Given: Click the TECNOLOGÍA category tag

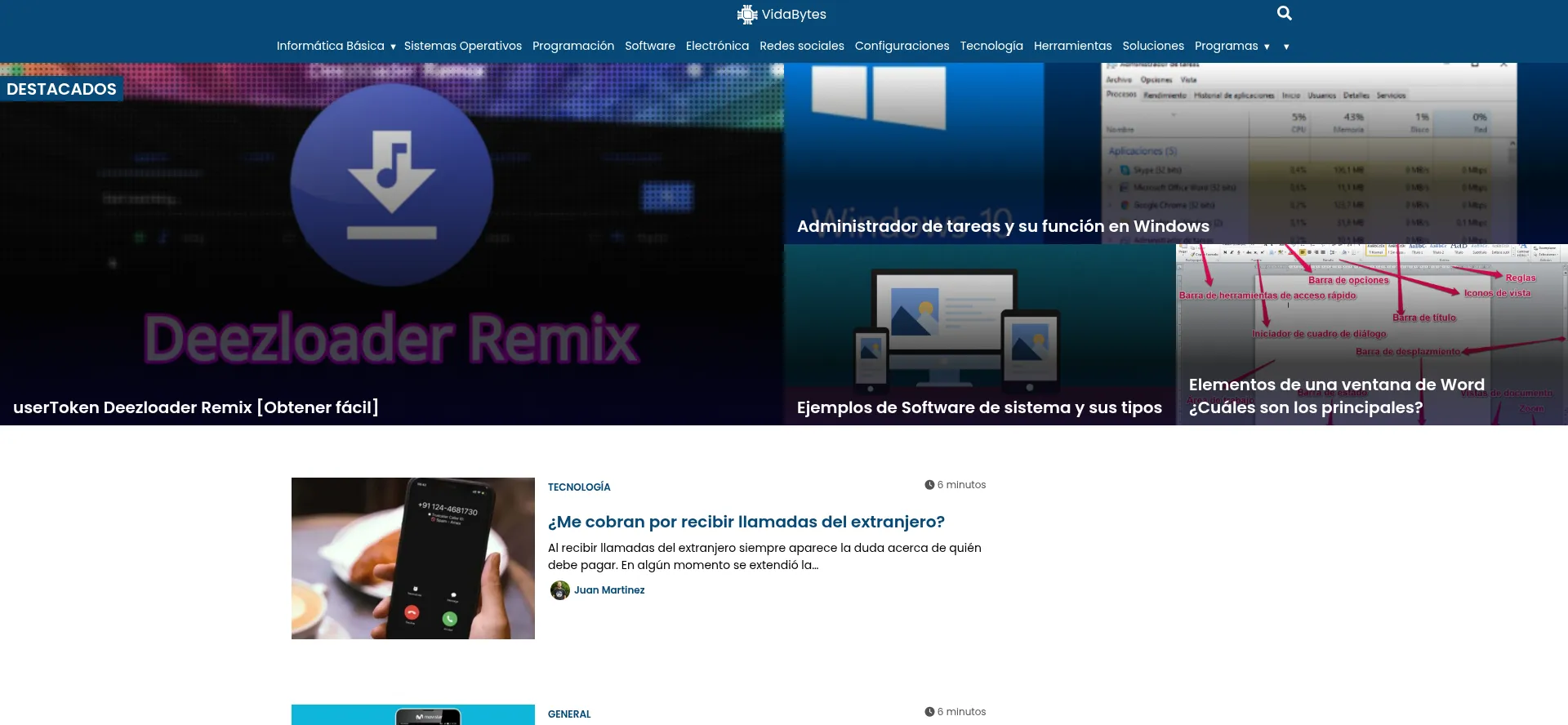Looking at the screenshot, I should [x=579, y=487].
